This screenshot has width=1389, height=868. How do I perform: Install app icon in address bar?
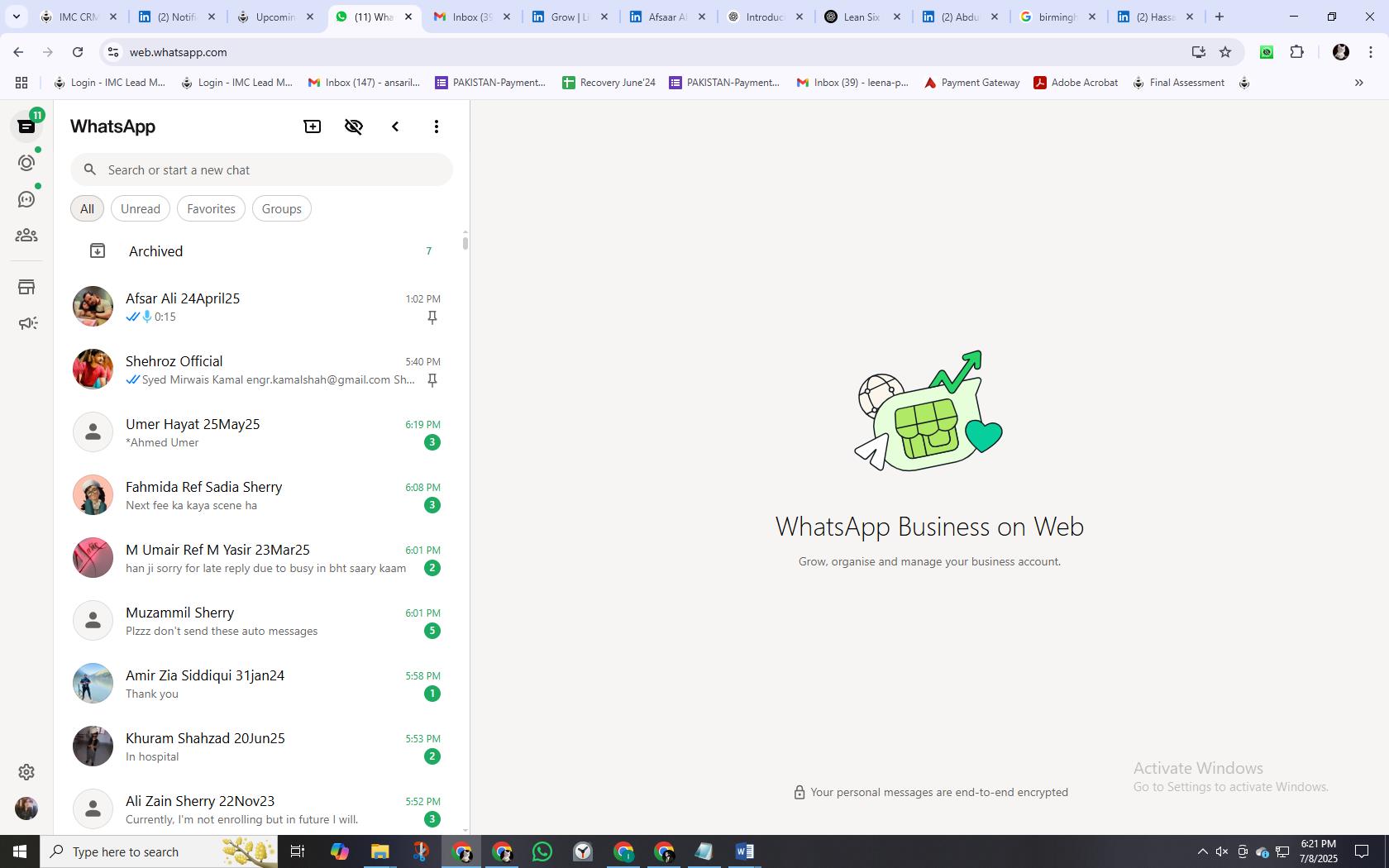[1198, 52]
